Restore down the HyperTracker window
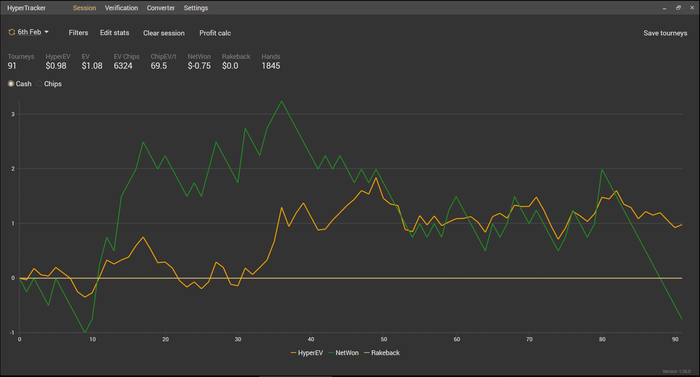This screenshot has height=377, width=700. [678, 8]
